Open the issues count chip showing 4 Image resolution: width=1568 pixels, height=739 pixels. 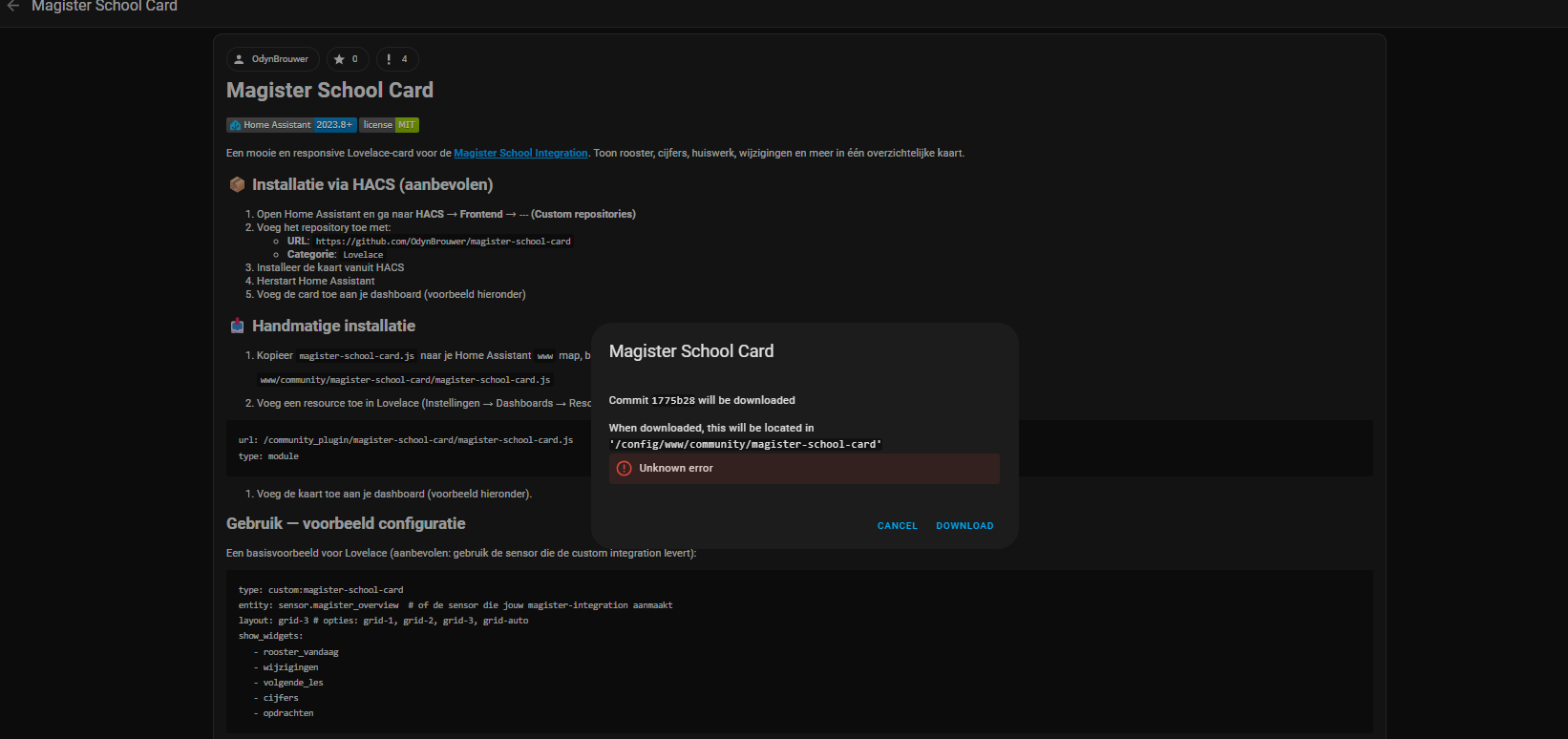tap(397, 59)
